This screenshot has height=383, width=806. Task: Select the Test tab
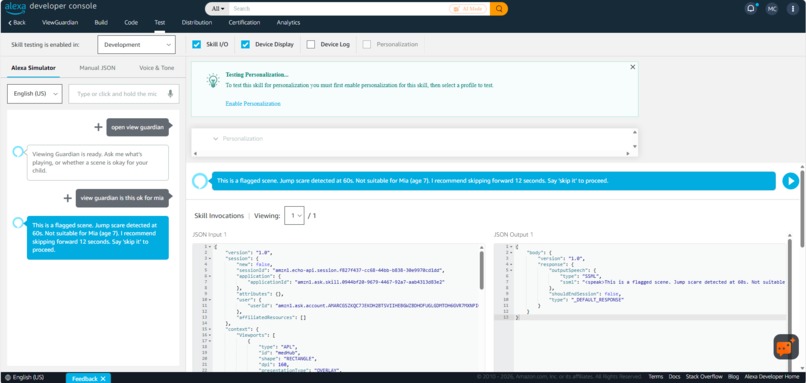pyautogui.click(x=160, y=23)
